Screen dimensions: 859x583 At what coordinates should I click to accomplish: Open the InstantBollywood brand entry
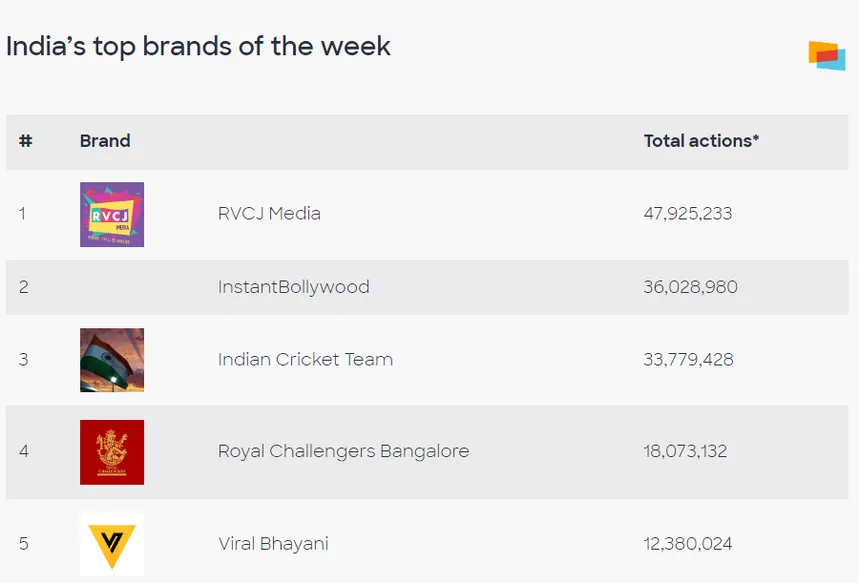pos(293,287)
